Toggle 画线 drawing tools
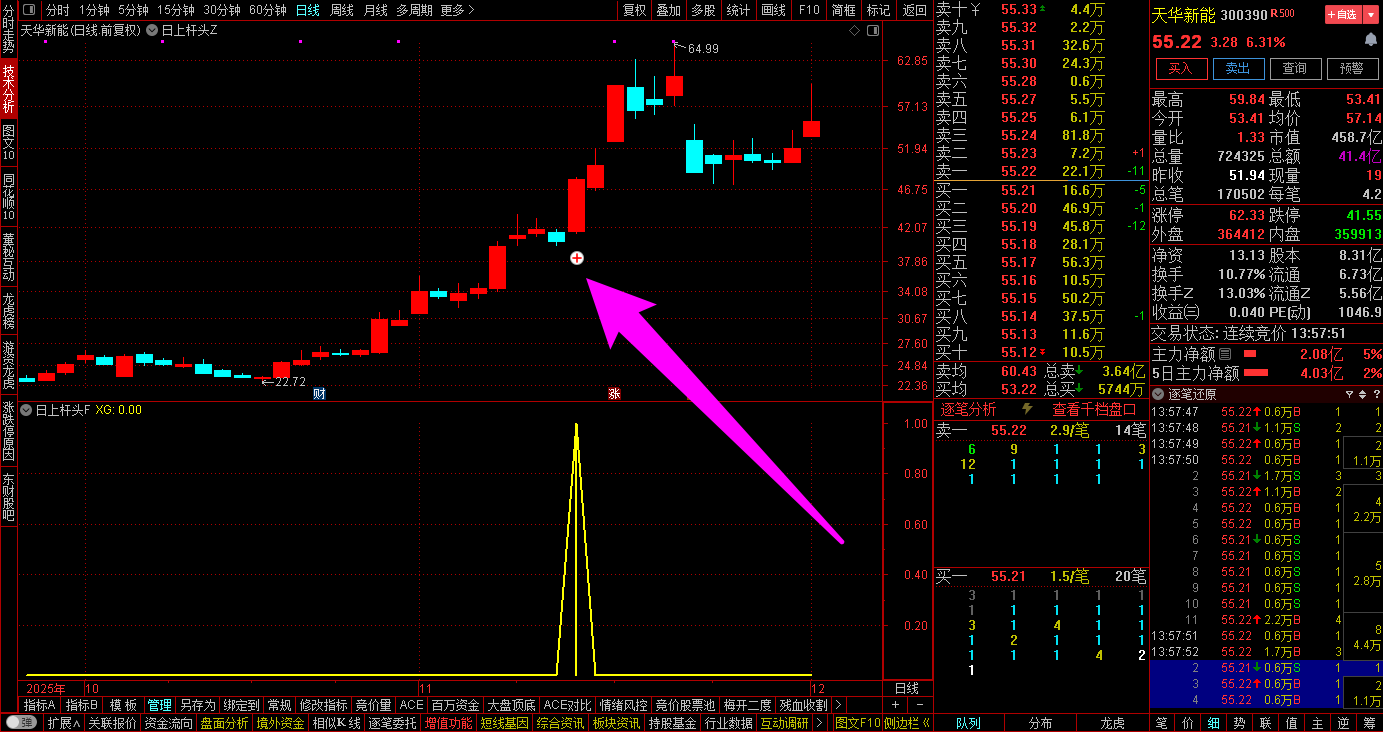Image resolution: width=1383 pixels, height=732 pixels. 773,10
